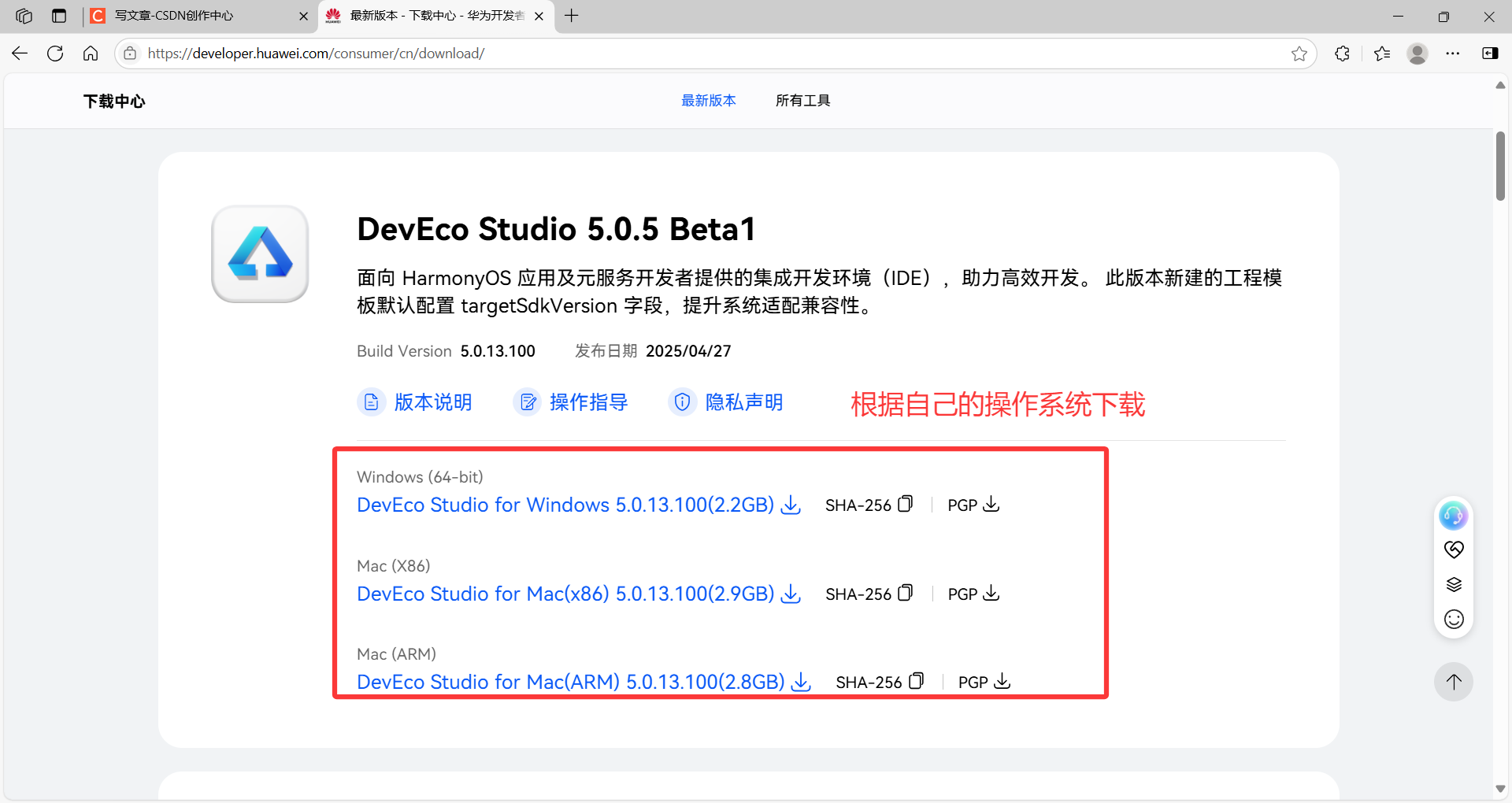
Task: Open a new browser tab
Action: pos(572,16)
